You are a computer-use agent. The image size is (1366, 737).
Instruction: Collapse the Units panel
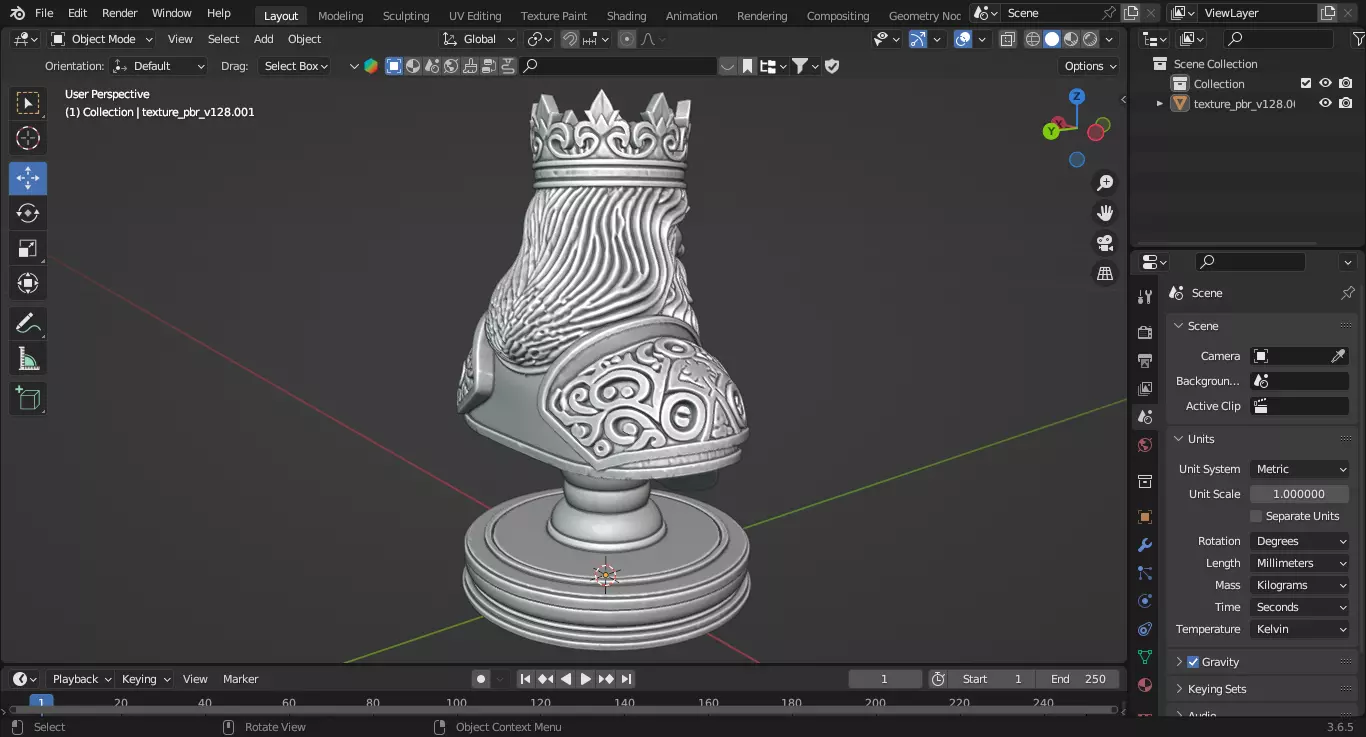pyautogui.click(x=1180, y=439)
